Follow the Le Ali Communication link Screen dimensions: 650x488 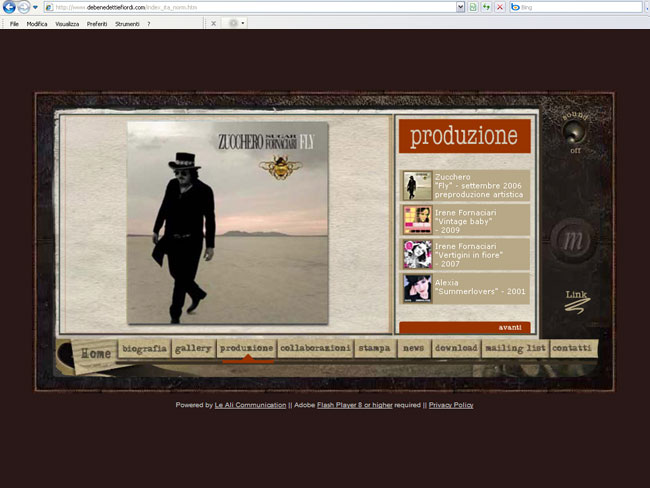[250, 405]
